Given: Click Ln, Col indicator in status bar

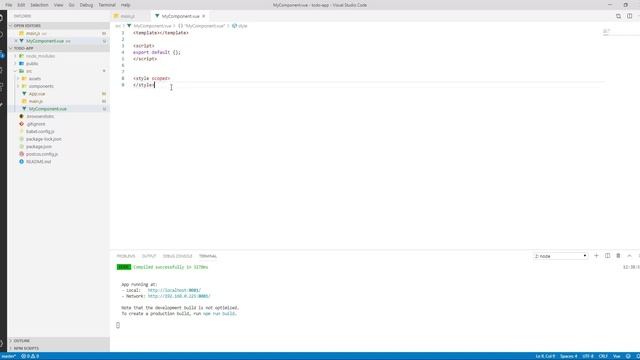Looking at the screenshot, I should (x=545, y=356).
